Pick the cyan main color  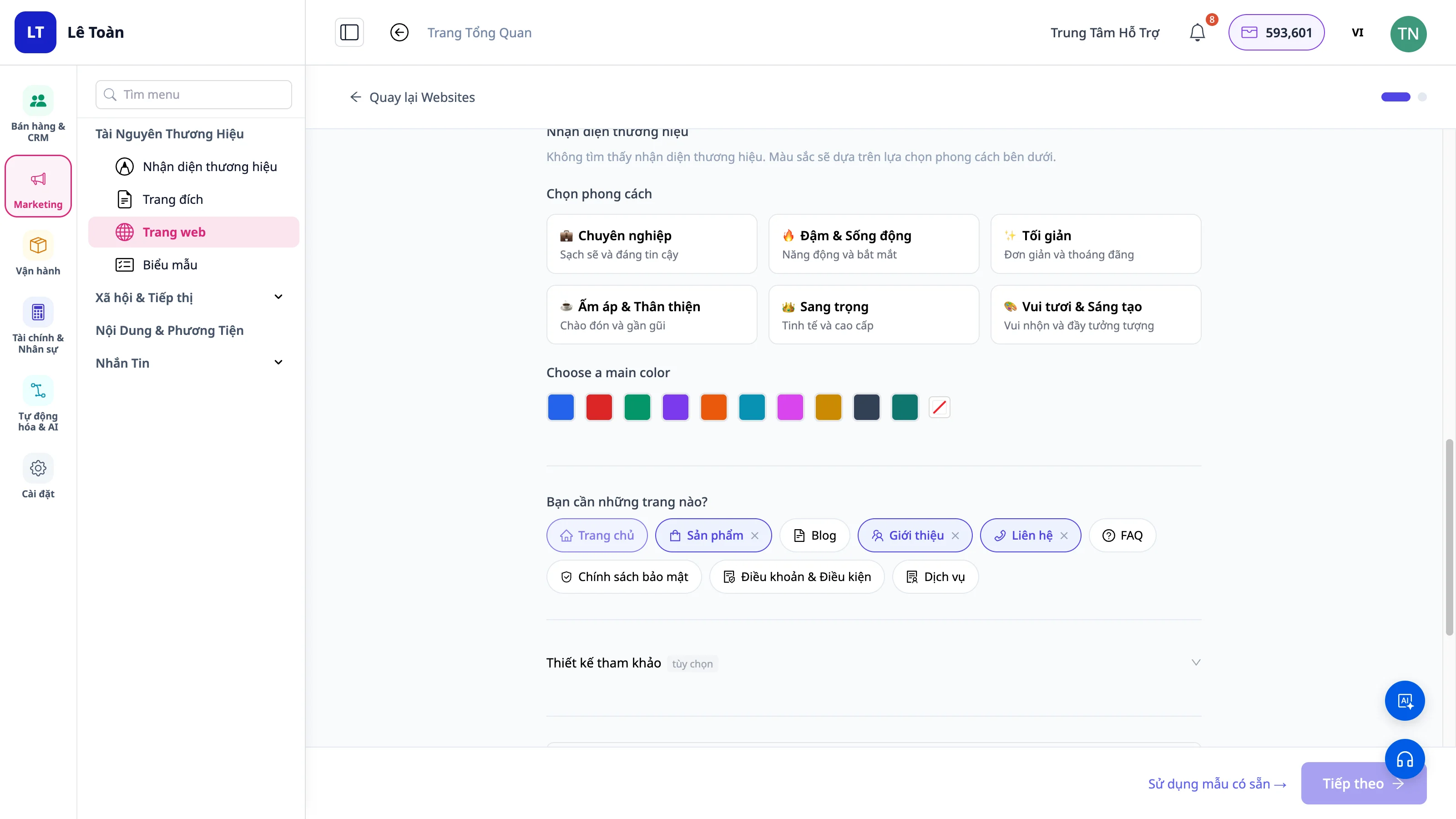(x=752, y=407)
